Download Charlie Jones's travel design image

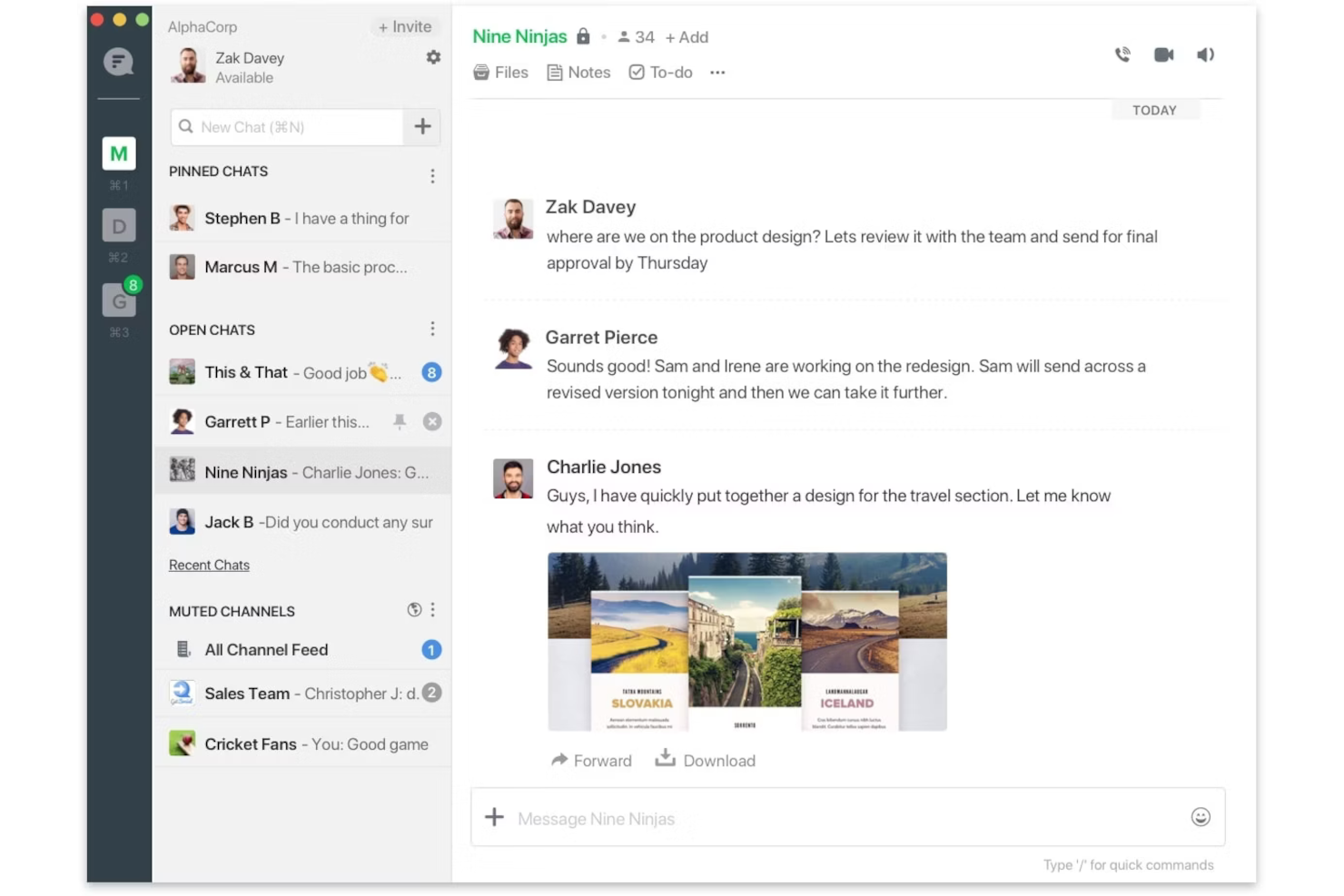(706, 761)
